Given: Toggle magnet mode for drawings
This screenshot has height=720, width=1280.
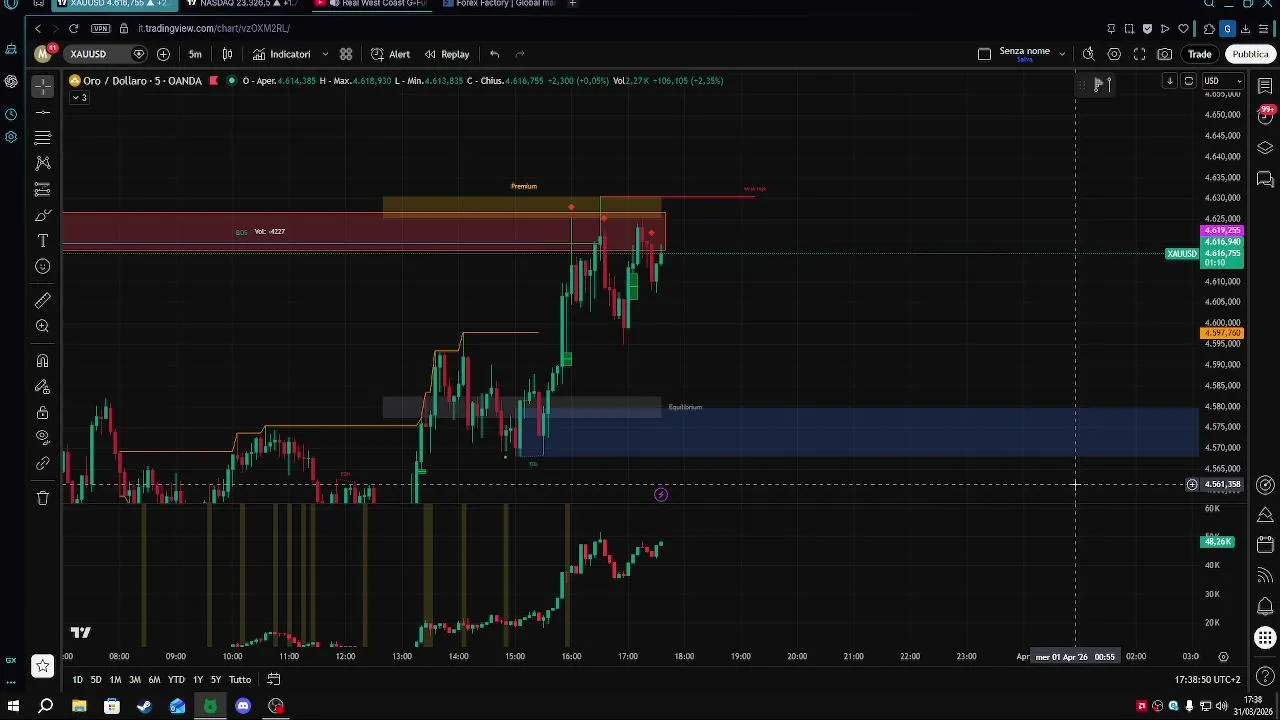Looking at the screenshot, I should click(x=42, y=361).
